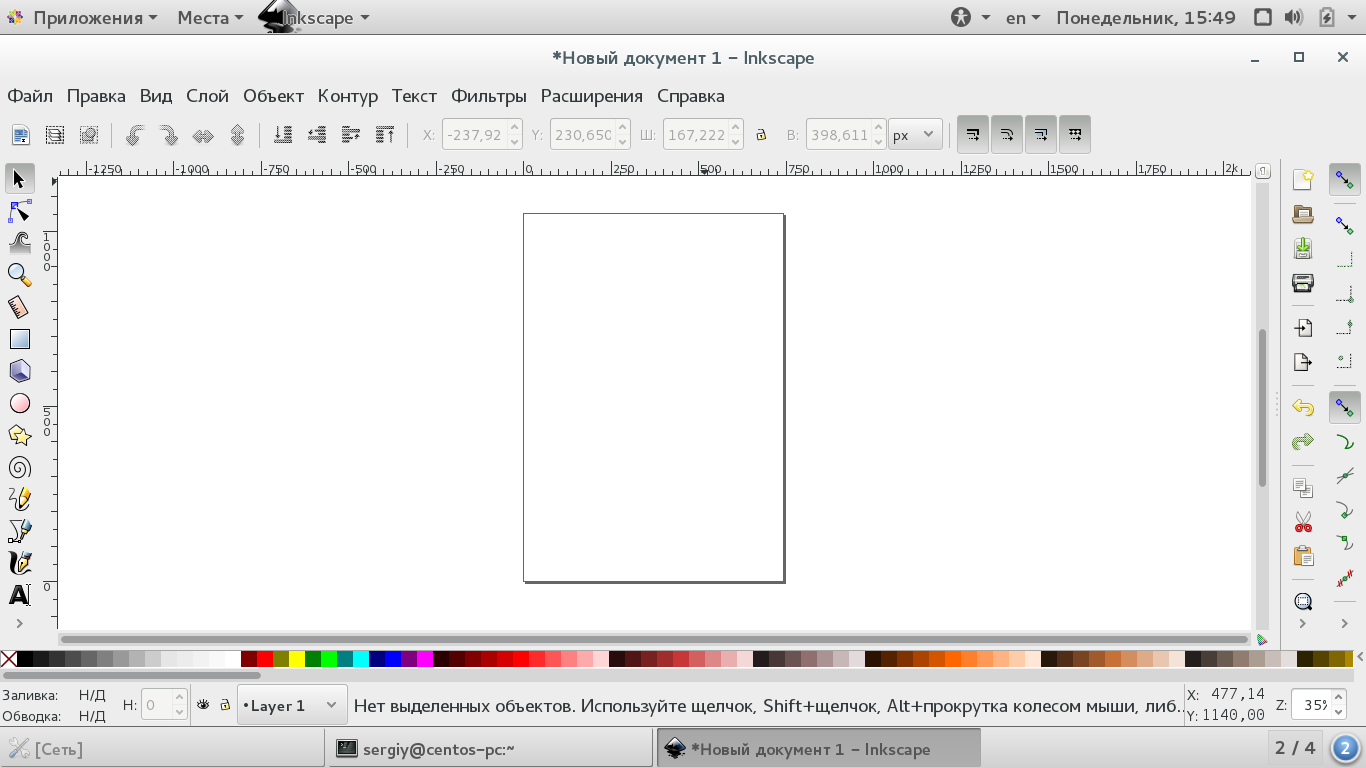Activate the Calligraphy pen tool
The width and height of the screenshot is (1366, 768).
(18, 563)
